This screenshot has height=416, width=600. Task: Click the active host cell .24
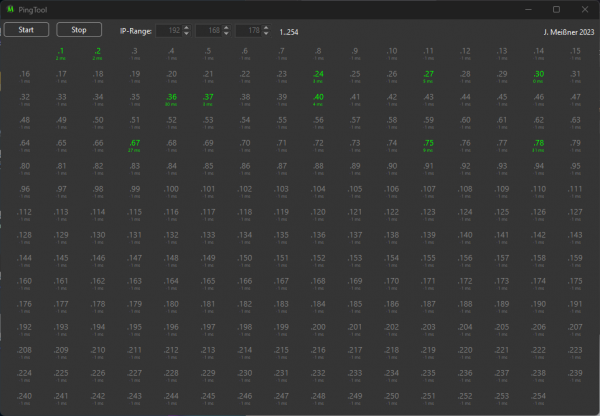click(x=318, y=77)
